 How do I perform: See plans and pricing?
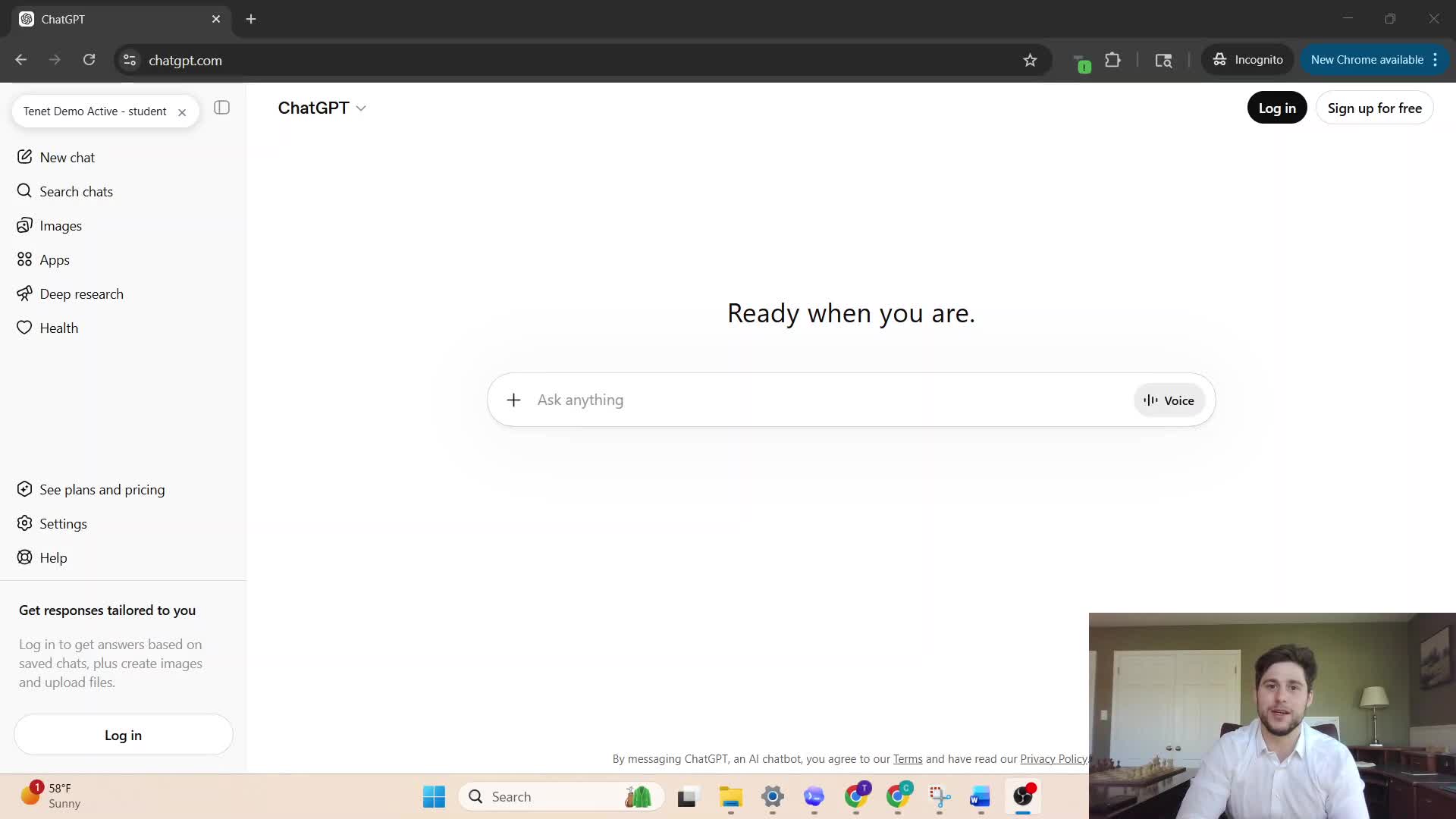tap(102, 490)
